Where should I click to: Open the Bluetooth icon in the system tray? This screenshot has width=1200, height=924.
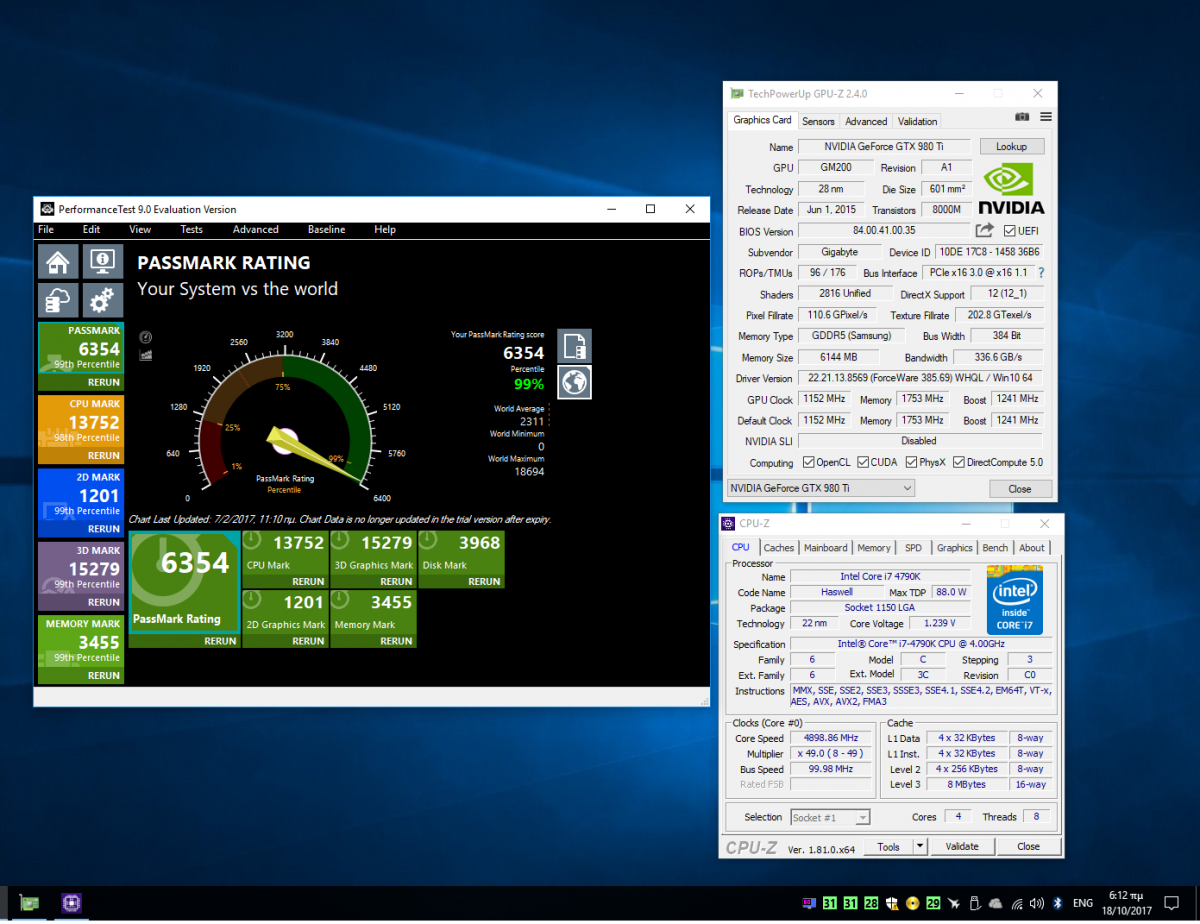(1056, 904)
